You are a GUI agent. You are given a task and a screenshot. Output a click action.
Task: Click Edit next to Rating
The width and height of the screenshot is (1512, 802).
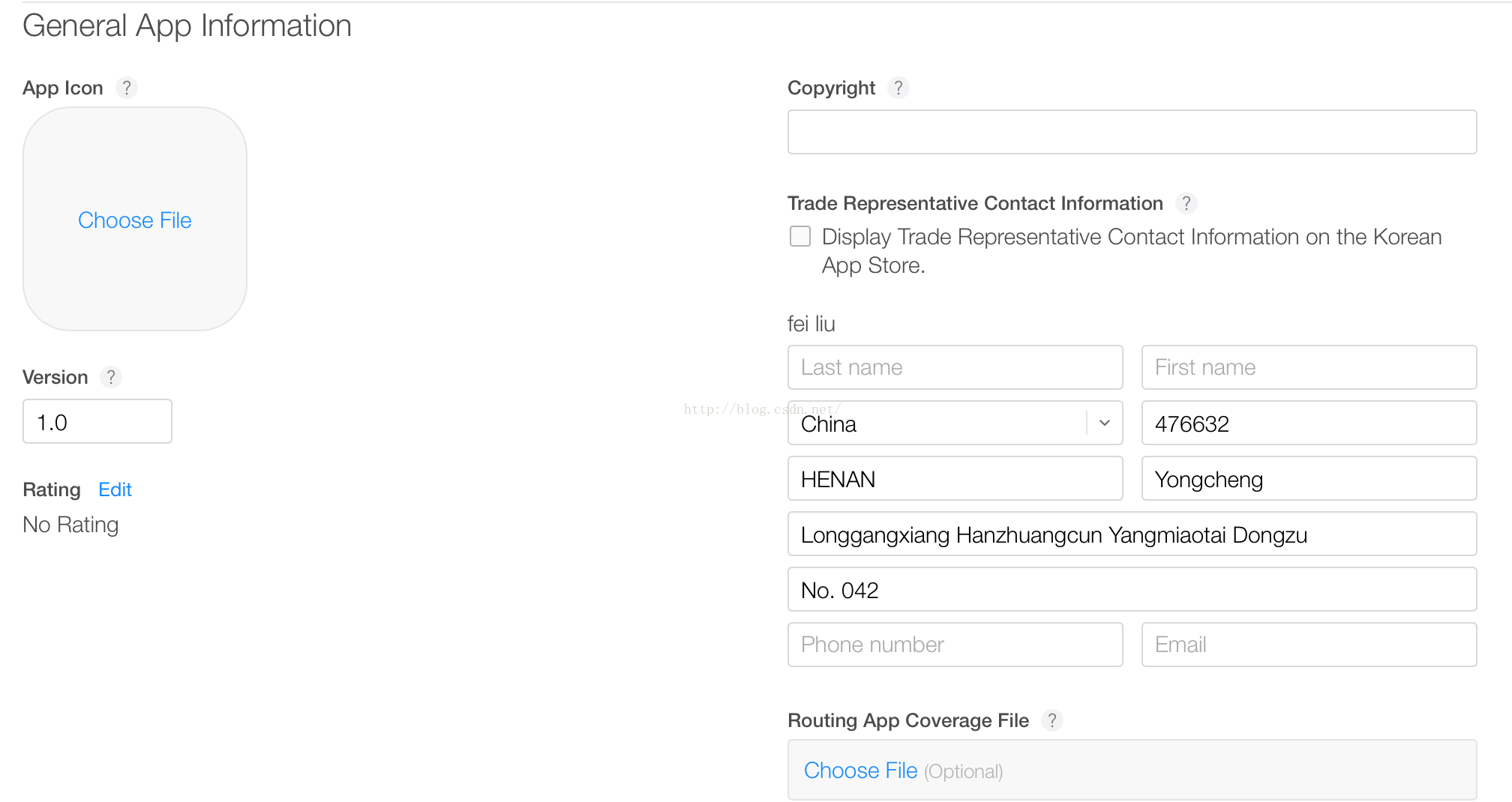pyautogui.click(x=115, y=489)
